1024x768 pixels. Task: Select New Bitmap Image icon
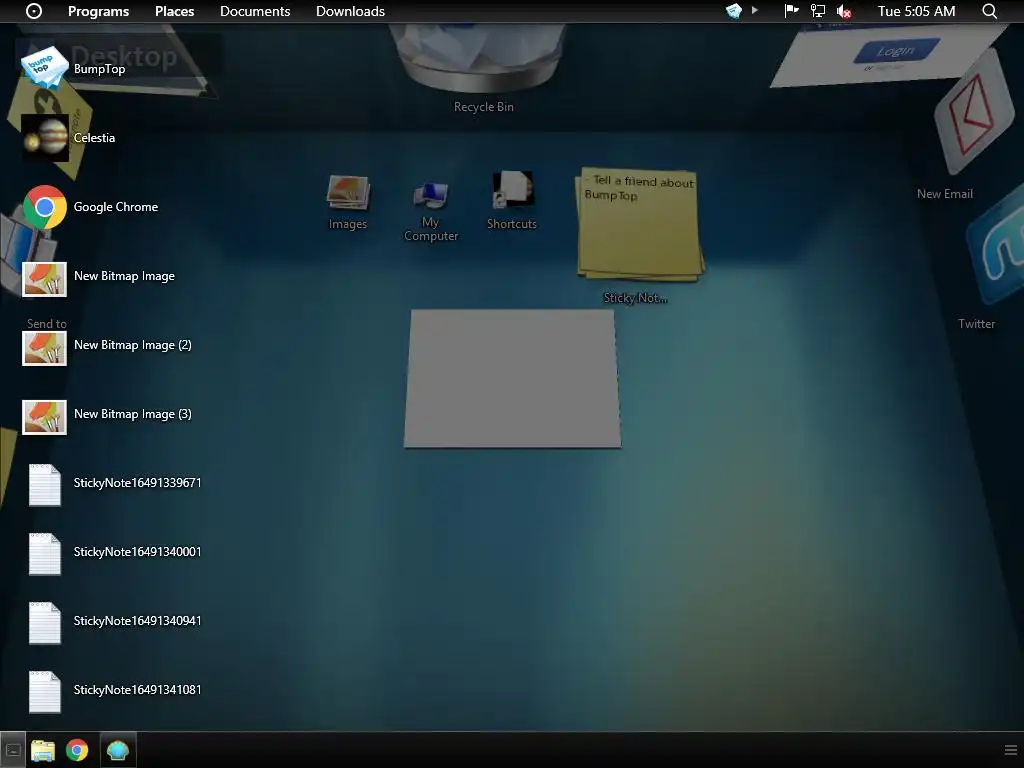coord(44,279)
